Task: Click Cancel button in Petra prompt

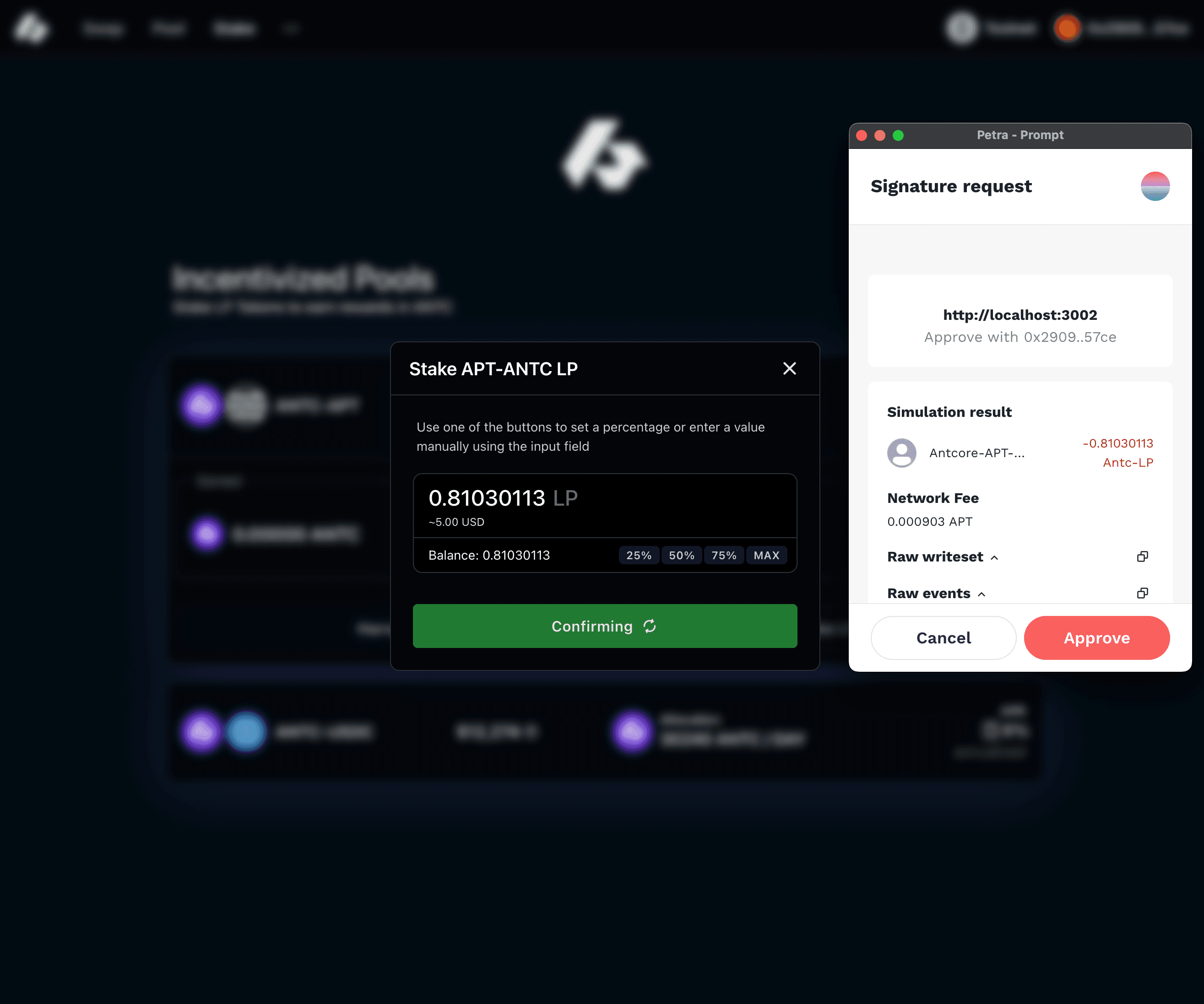Action: (943, 637)
